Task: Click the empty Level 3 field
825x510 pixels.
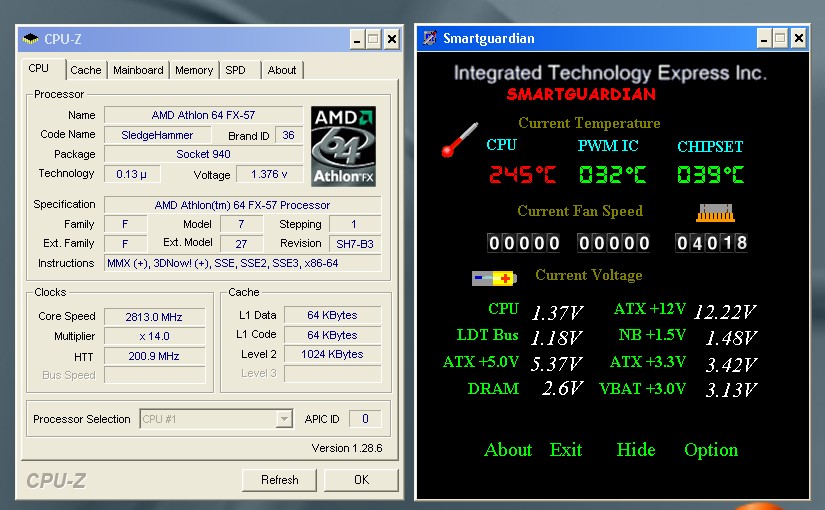Action: [x=332, y=374]
